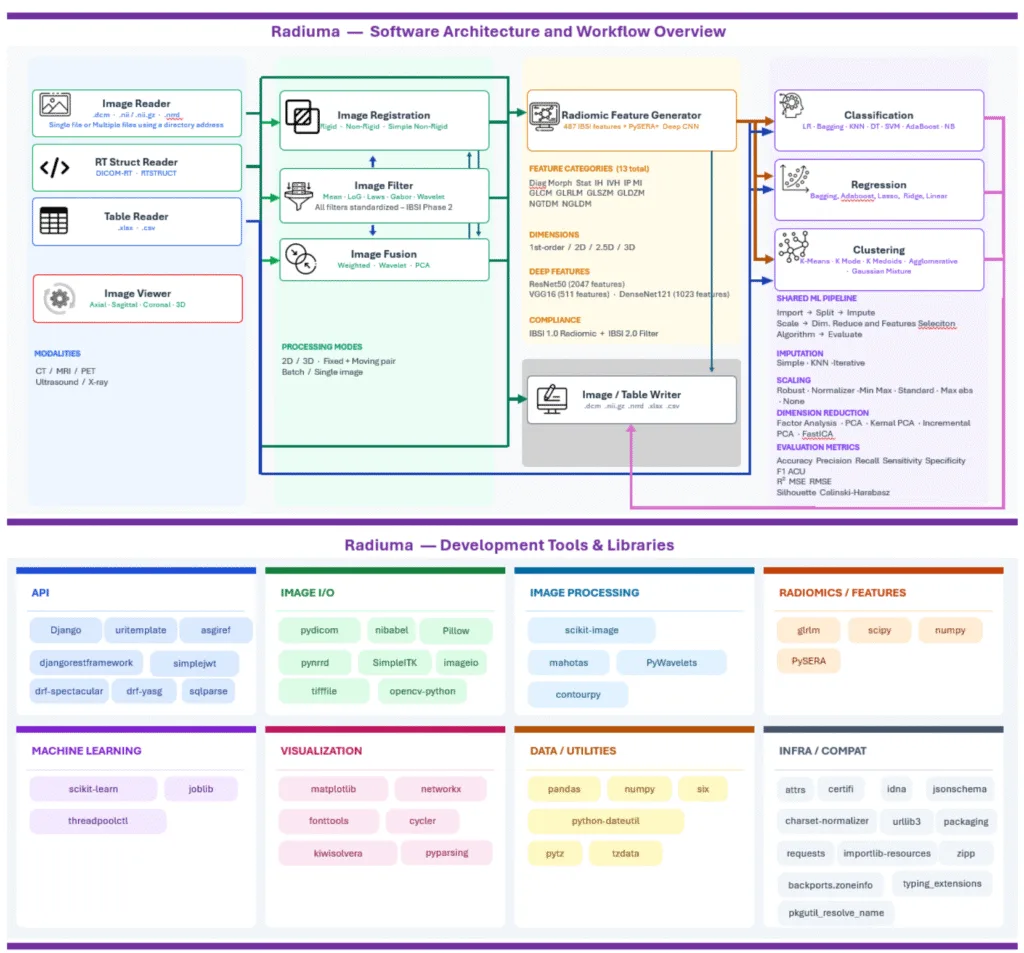Click the IMAGE I/O section heading
The image size is (1024, 953).
307,592
